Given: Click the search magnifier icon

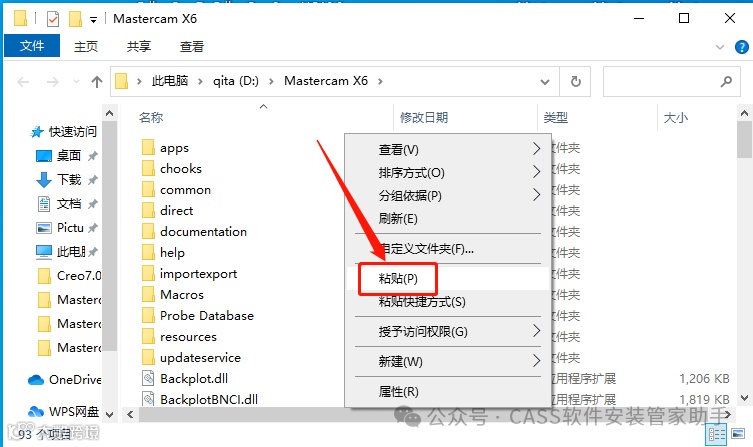Looking at the screenshot, I should pos(726,82).
